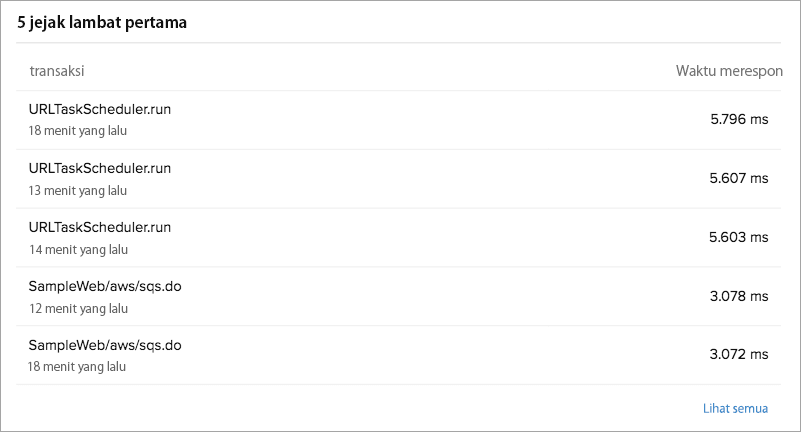Click the timestamp under the 3.072 ms trace name
This screenshot has height=432, width=801.
coord(77,367)
